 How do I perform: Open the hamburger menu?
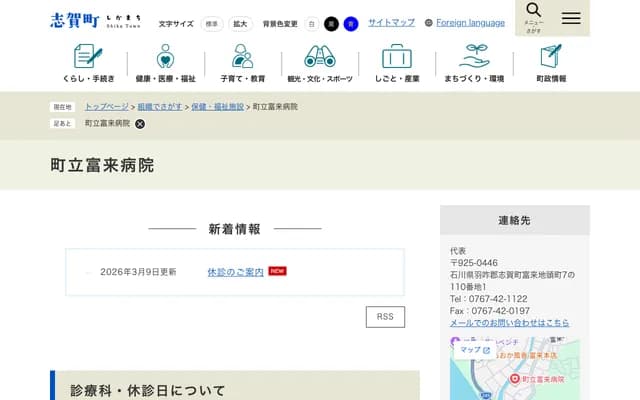571,18
